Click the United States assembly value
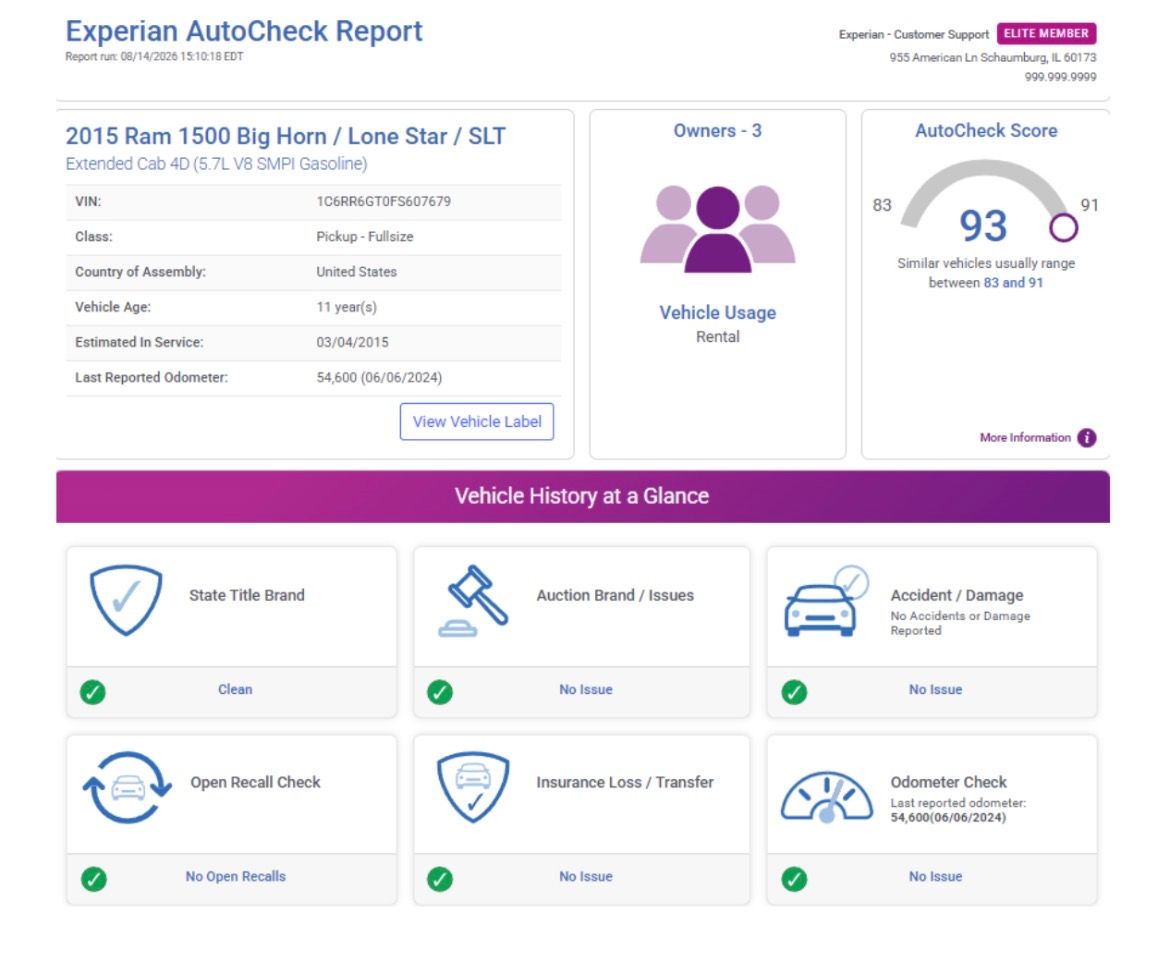Screen dimensions: 1170x967 356,272
